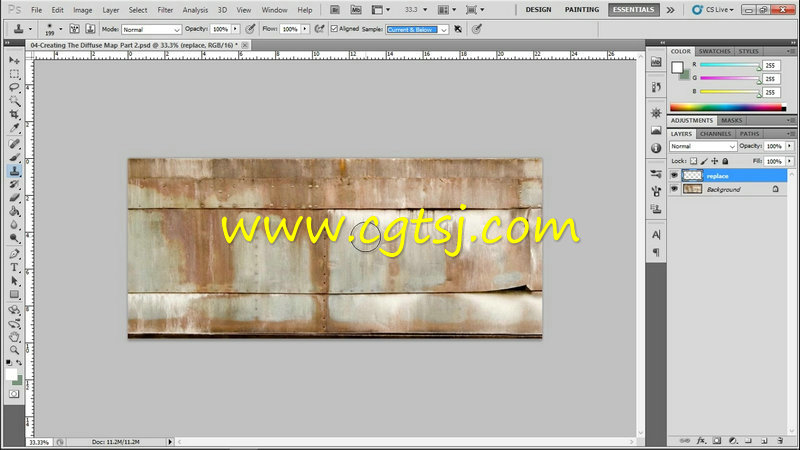The image size is (800, 450).
Task: Select the Horizontal Type tool
Action: 14,267
